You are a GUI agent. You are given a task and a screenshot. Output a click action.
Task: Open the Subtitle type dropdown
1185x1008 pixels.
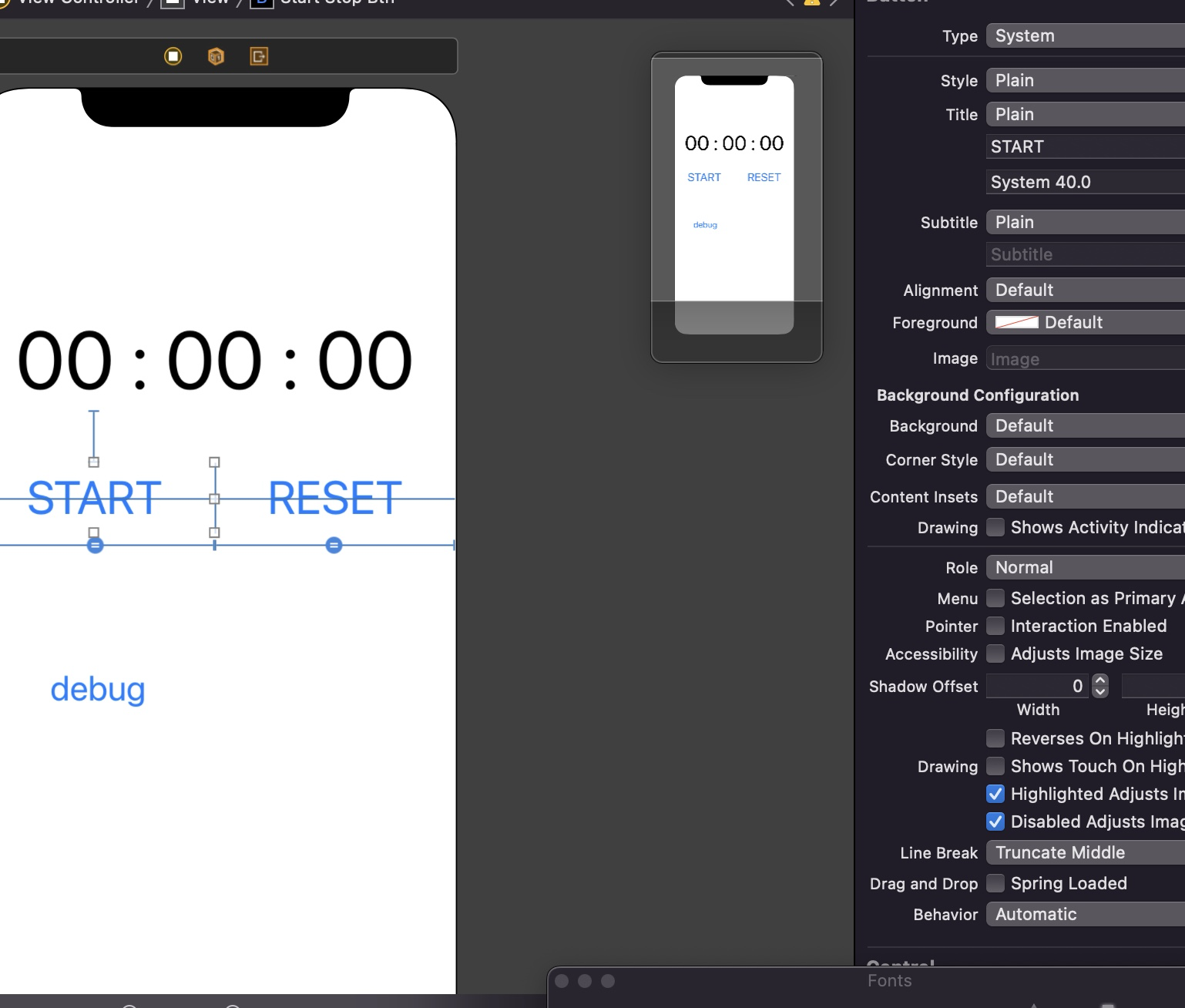pyautogui.click(x=1086, y=222)
